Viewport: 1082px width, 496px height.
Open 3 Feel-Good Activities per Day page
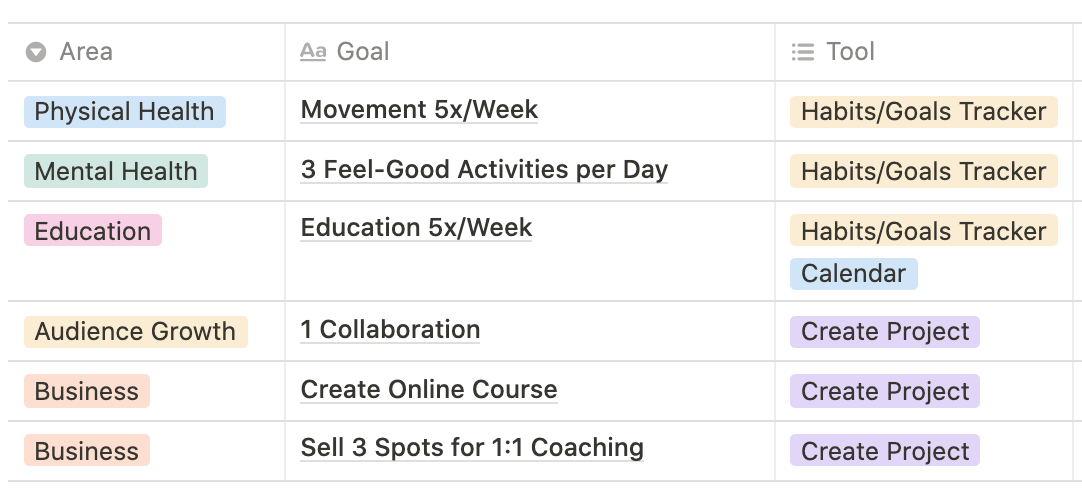(x=484, y=170)
